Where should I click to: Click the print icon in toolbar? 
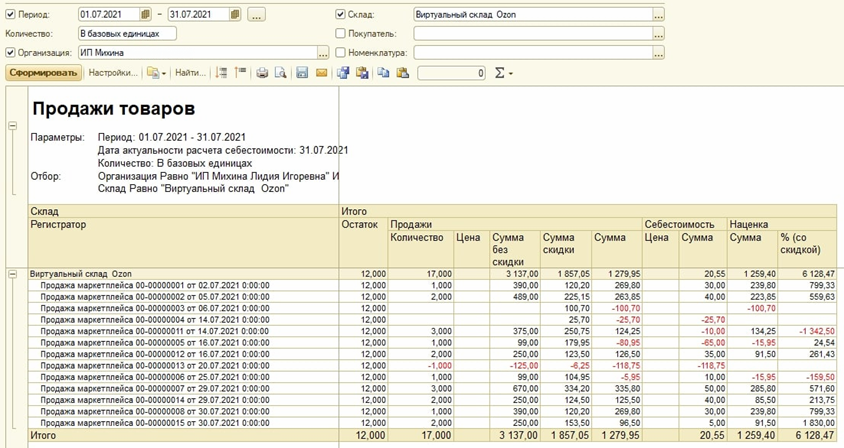point(262,73)
